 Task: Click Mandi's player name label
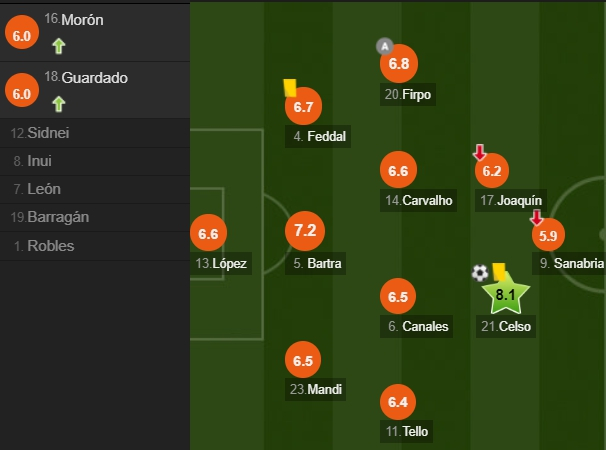click(316, 390)
